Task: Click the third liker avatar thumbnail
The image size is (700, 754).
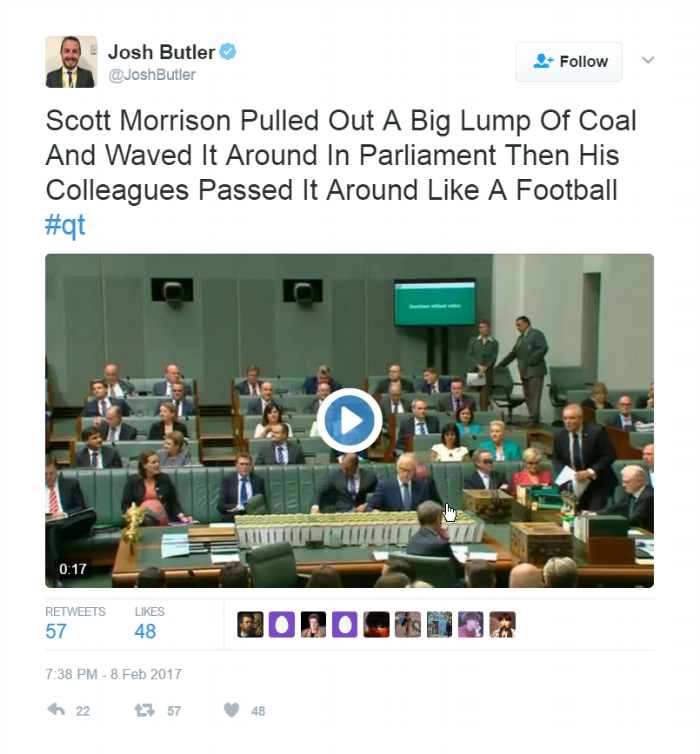Action: click(x=313, y=625)
